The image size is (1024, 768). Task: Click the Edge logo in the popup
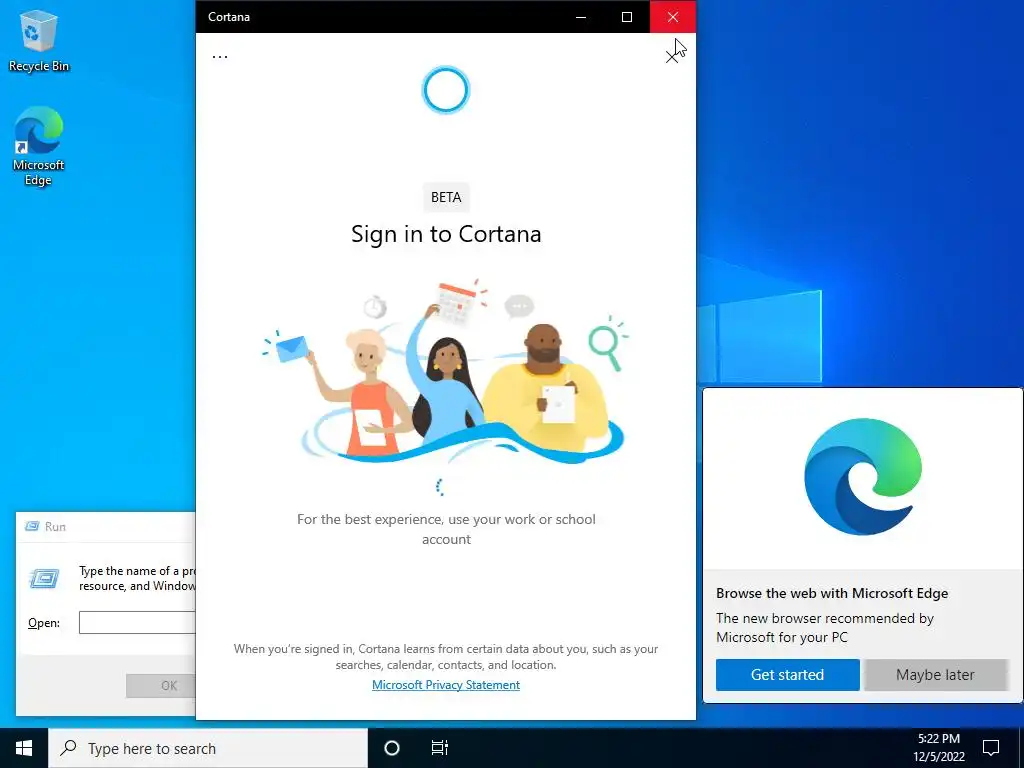tap(863, 477)
